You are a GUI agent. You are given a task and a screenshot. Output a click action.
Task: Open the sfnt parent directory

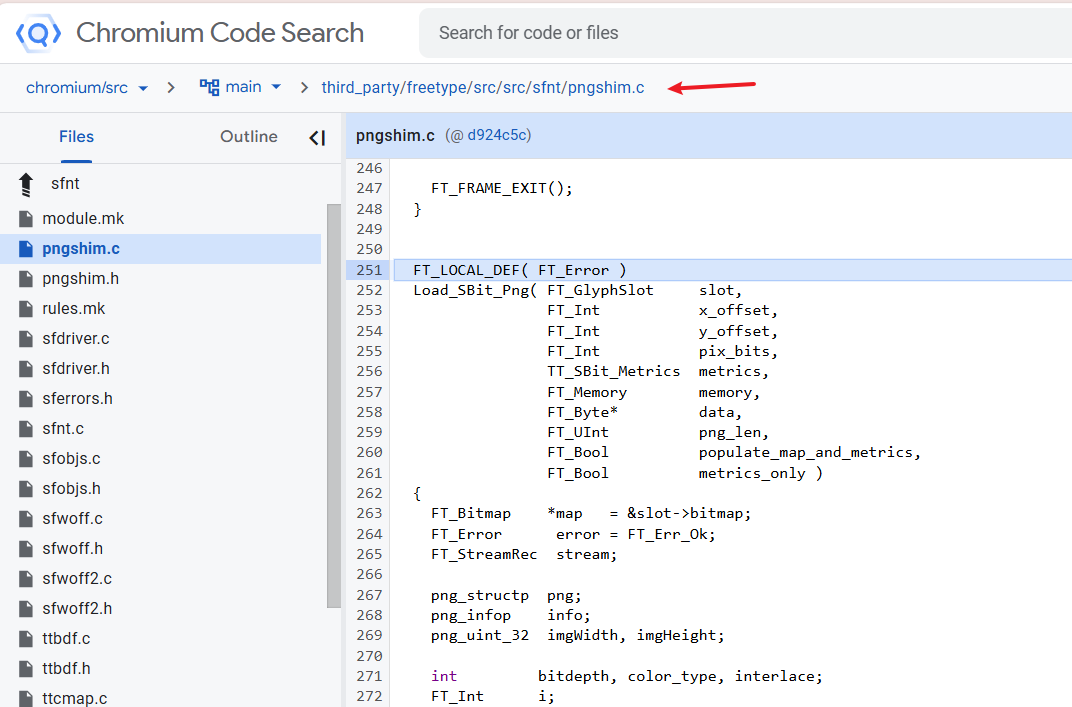point(65,183)
